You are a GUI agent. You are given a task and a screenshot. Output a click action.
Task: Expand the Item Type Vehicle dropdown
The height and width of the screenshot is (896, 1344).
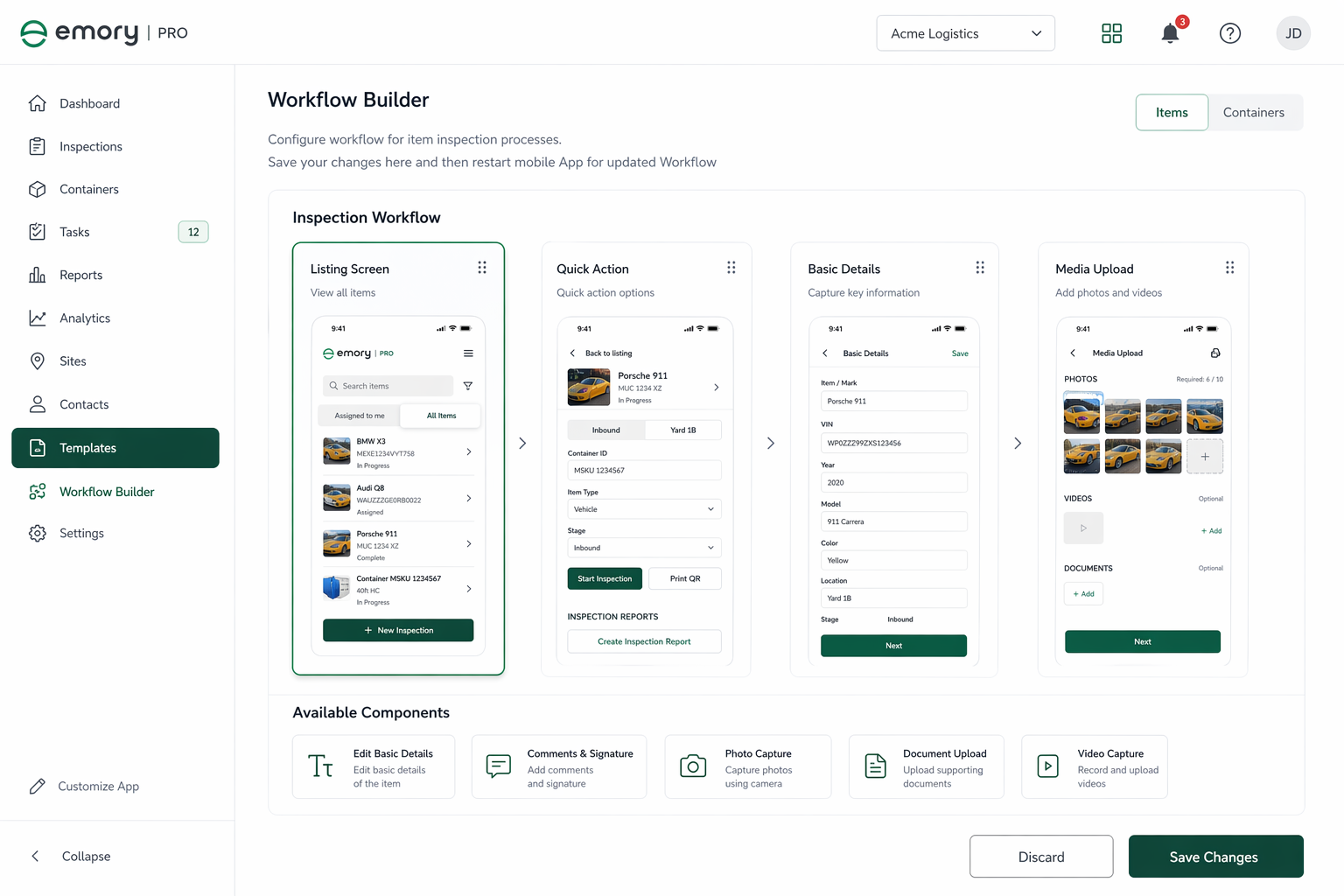pyautogui.click(x=644, y=509)
